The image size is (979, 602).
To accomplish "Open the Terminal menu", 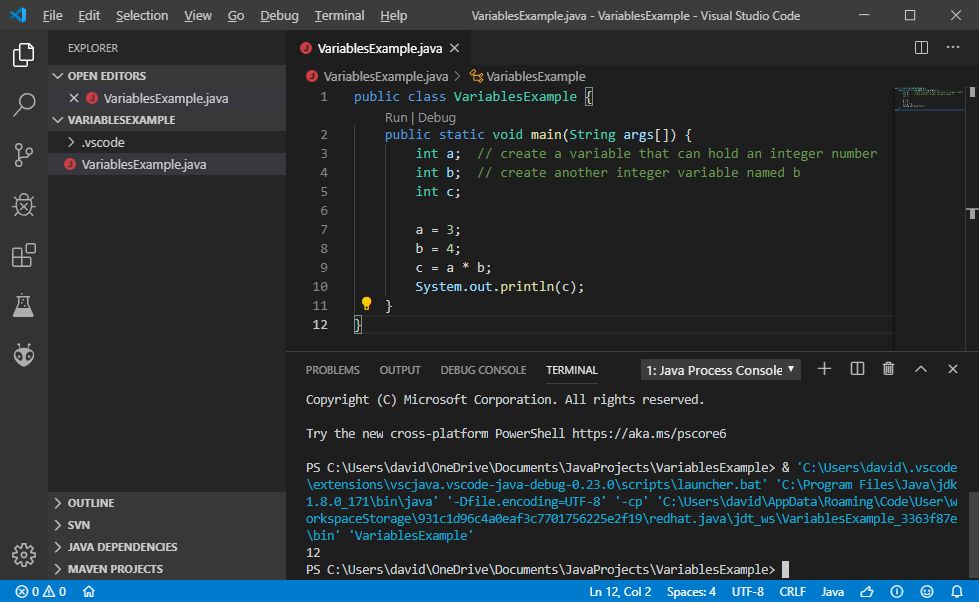I will tap(339, 16).
